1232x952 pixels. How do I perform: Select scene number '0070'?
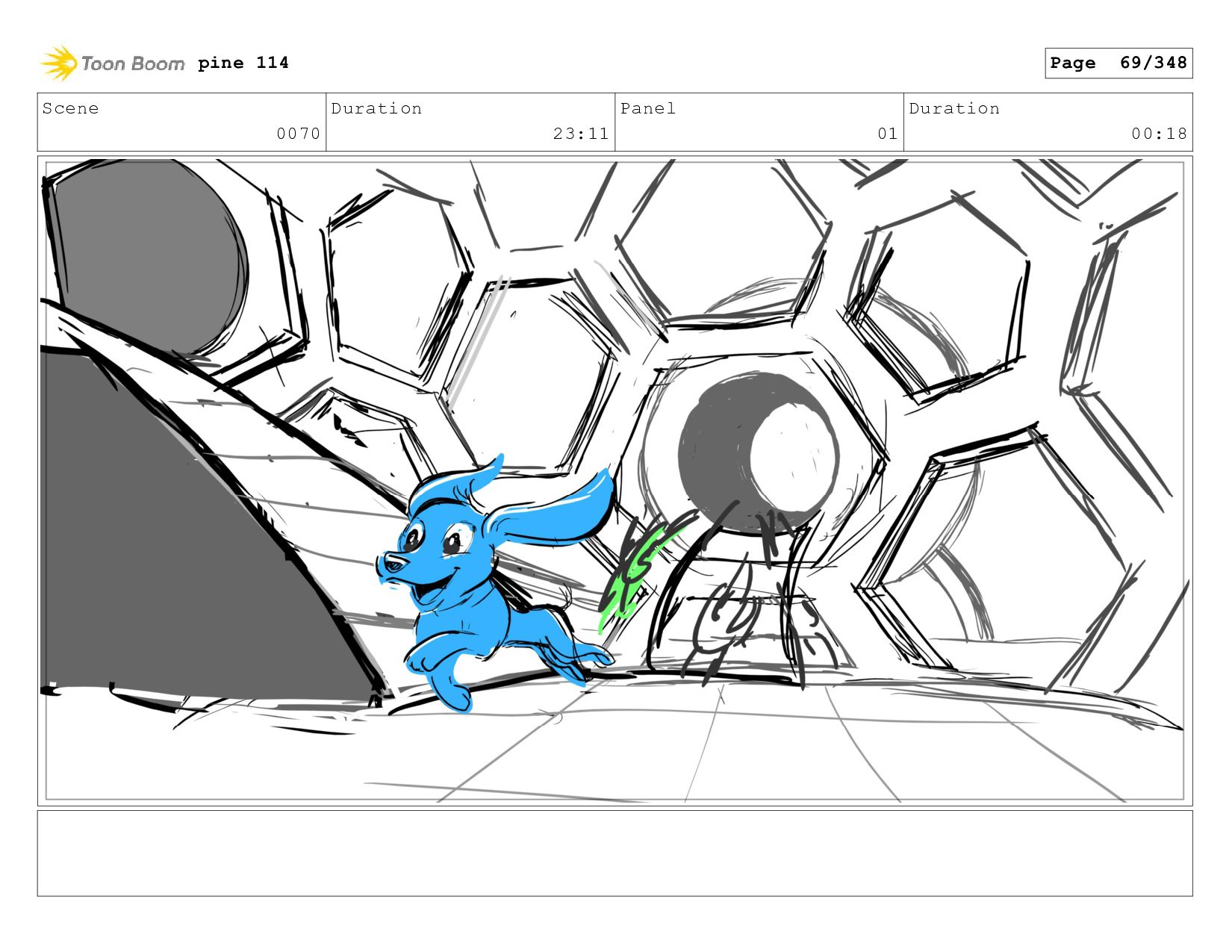(298, 134)
